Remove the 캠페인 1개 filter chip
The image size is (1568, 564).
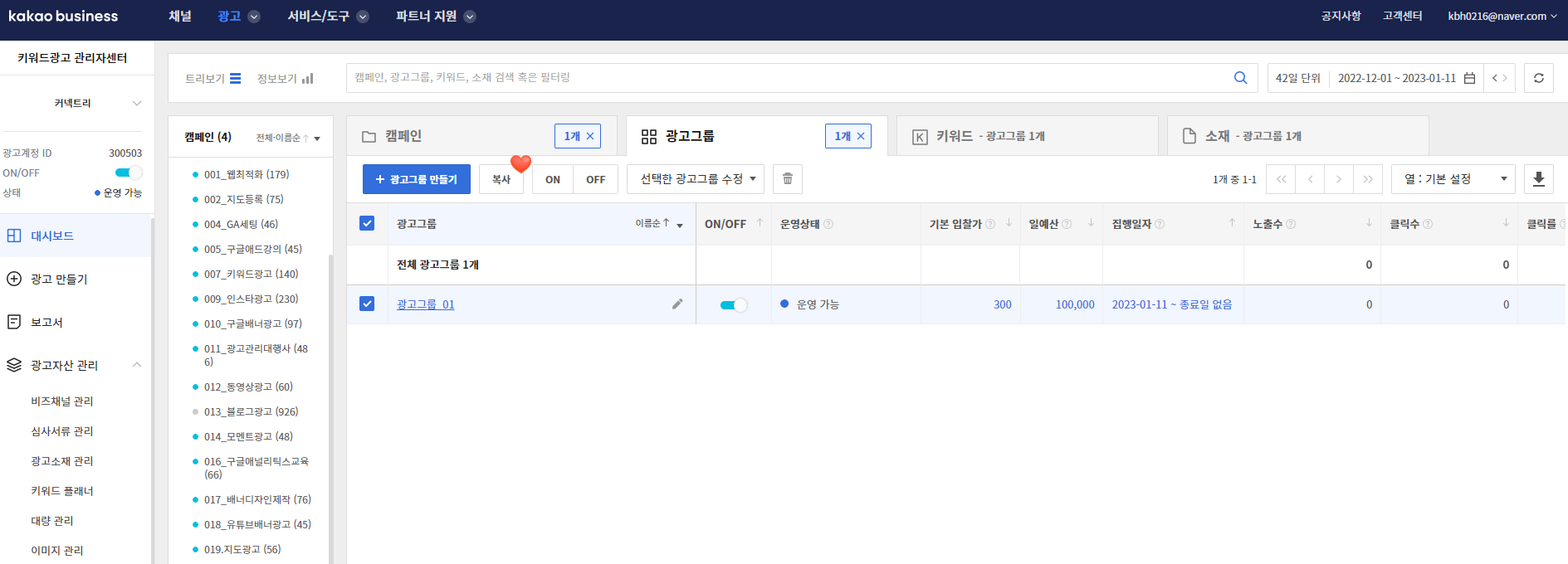click(x=590, y=136)
